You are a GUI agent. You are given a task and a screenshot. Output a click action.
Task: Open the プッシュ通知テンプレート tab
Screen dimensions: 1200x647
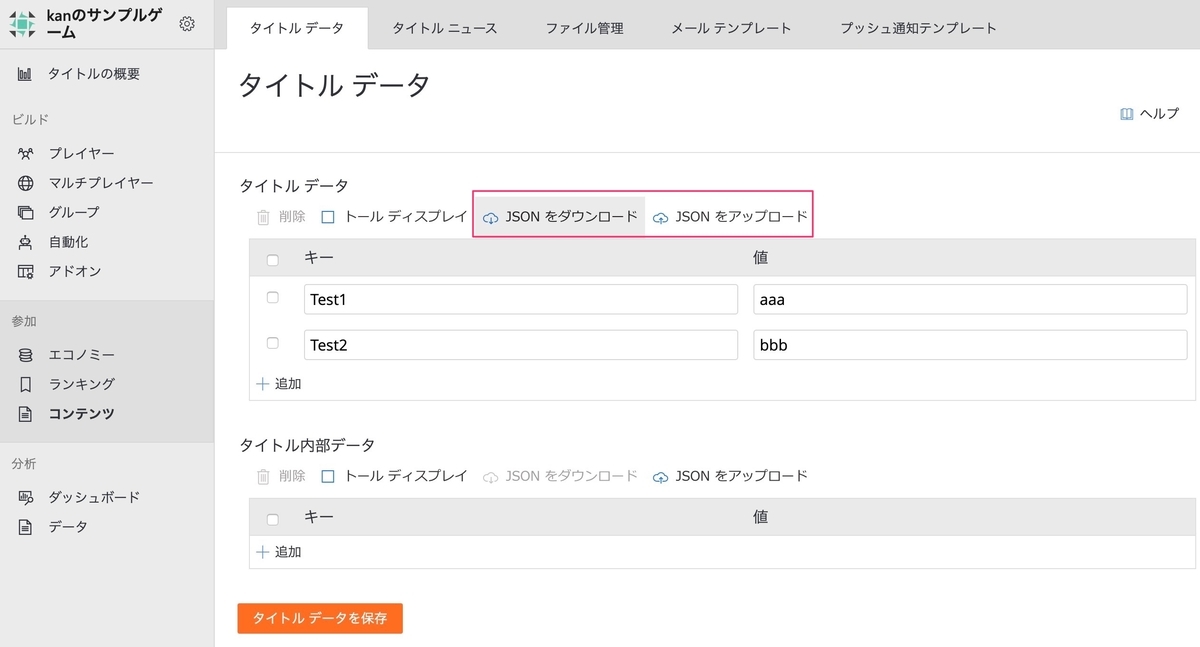919,28
